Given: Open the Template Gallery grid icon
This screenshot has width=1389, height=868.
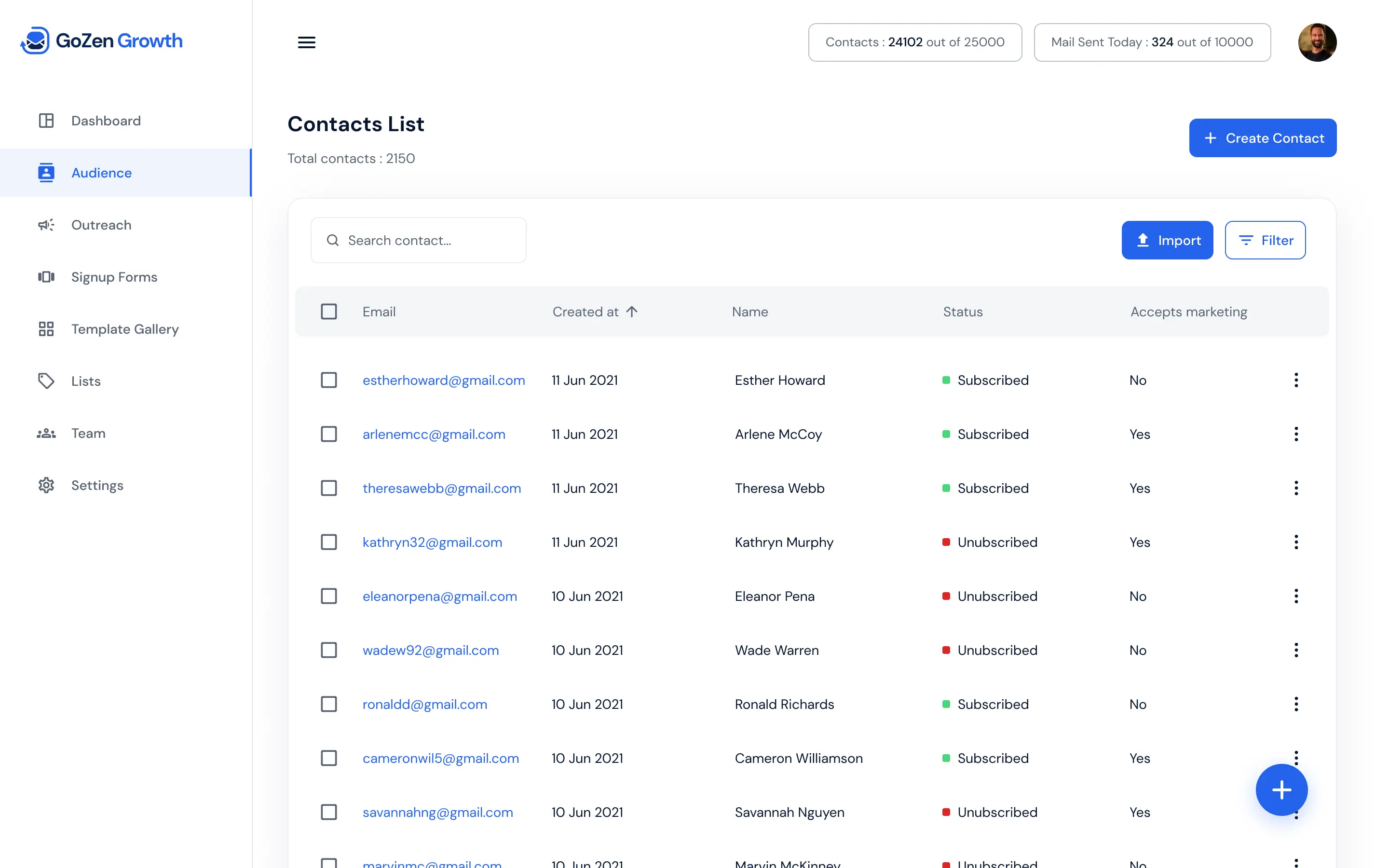Looking at the screenshot, I should [46, 329].
